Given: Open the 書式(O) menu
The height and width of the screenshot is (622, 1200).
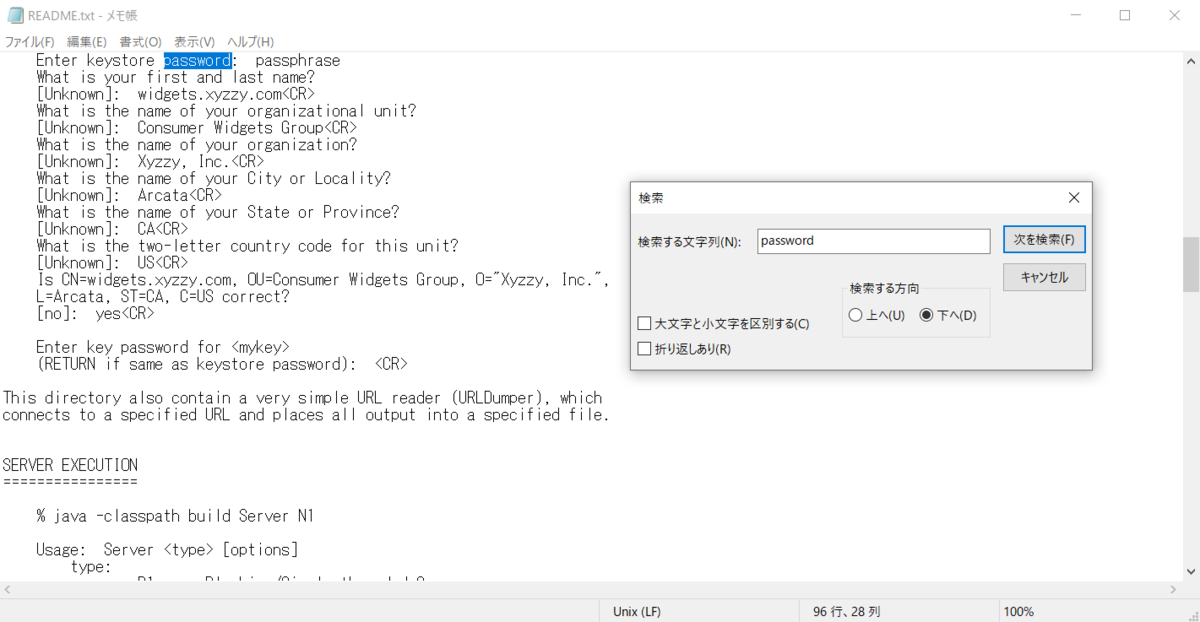Looking at the screenshot, I should [140, 42].
